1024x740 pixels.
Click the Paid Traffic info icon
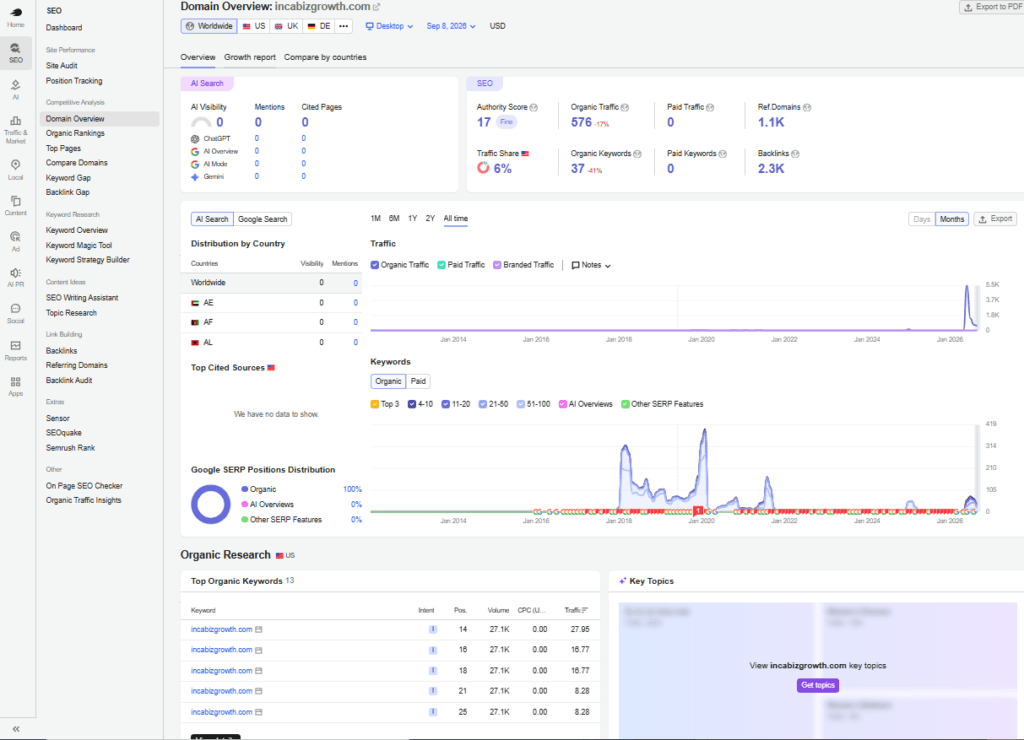click(710, 107)
